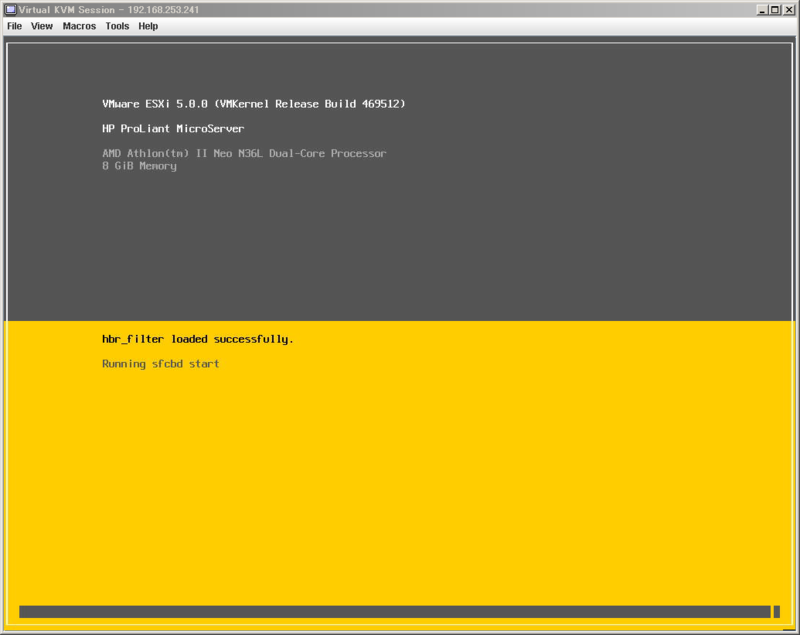Click the '8 GiB Memory' text
This screenshot has height=635, width=800.
139,166
